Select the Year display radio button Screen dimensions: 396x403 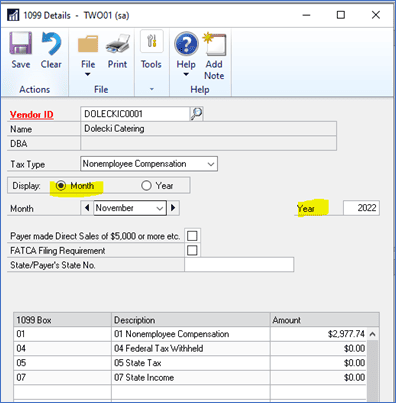click(x=146, y=185)
